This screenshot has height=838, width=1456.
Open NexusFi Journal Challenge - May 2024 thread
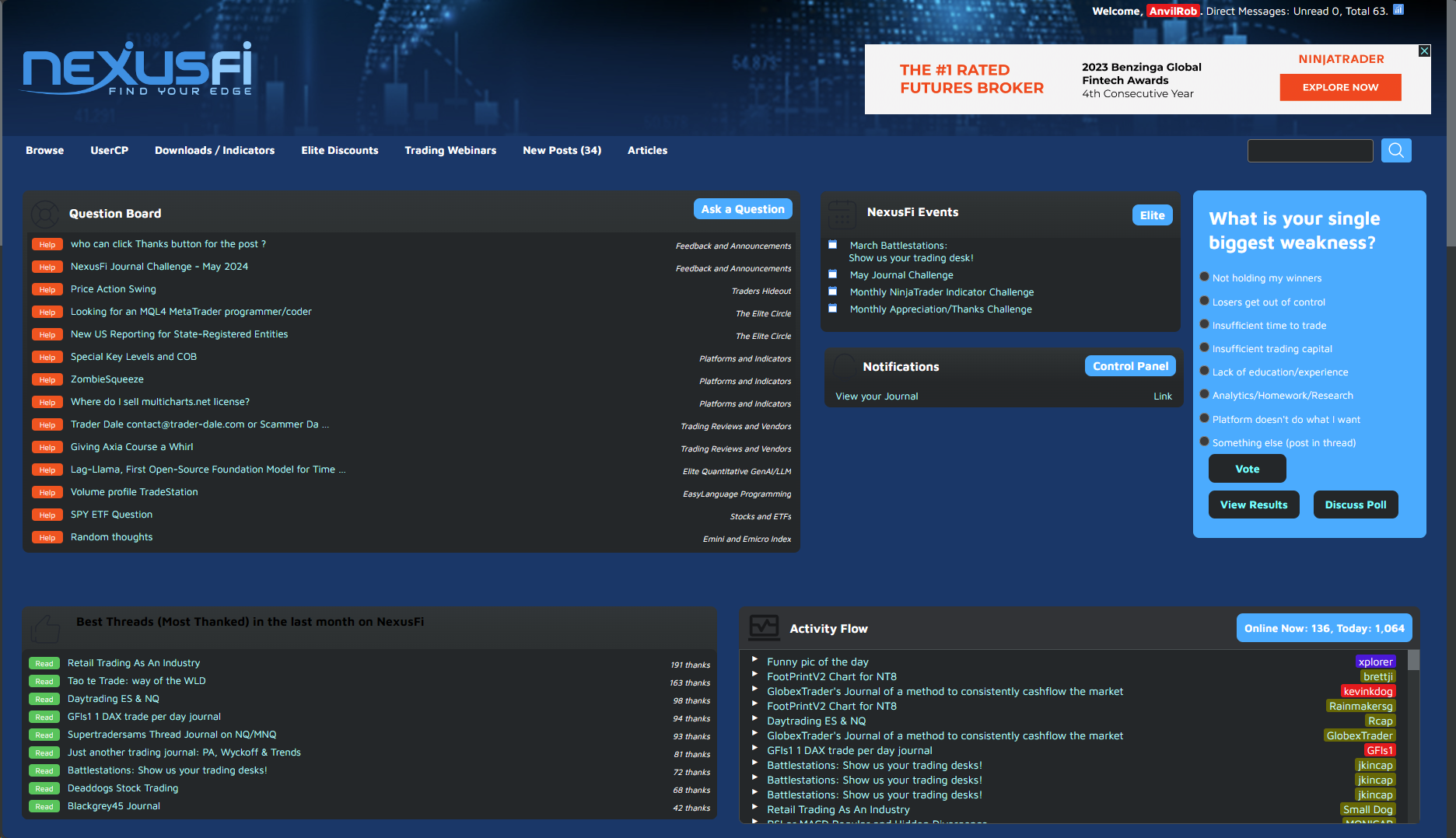(159, 267)
